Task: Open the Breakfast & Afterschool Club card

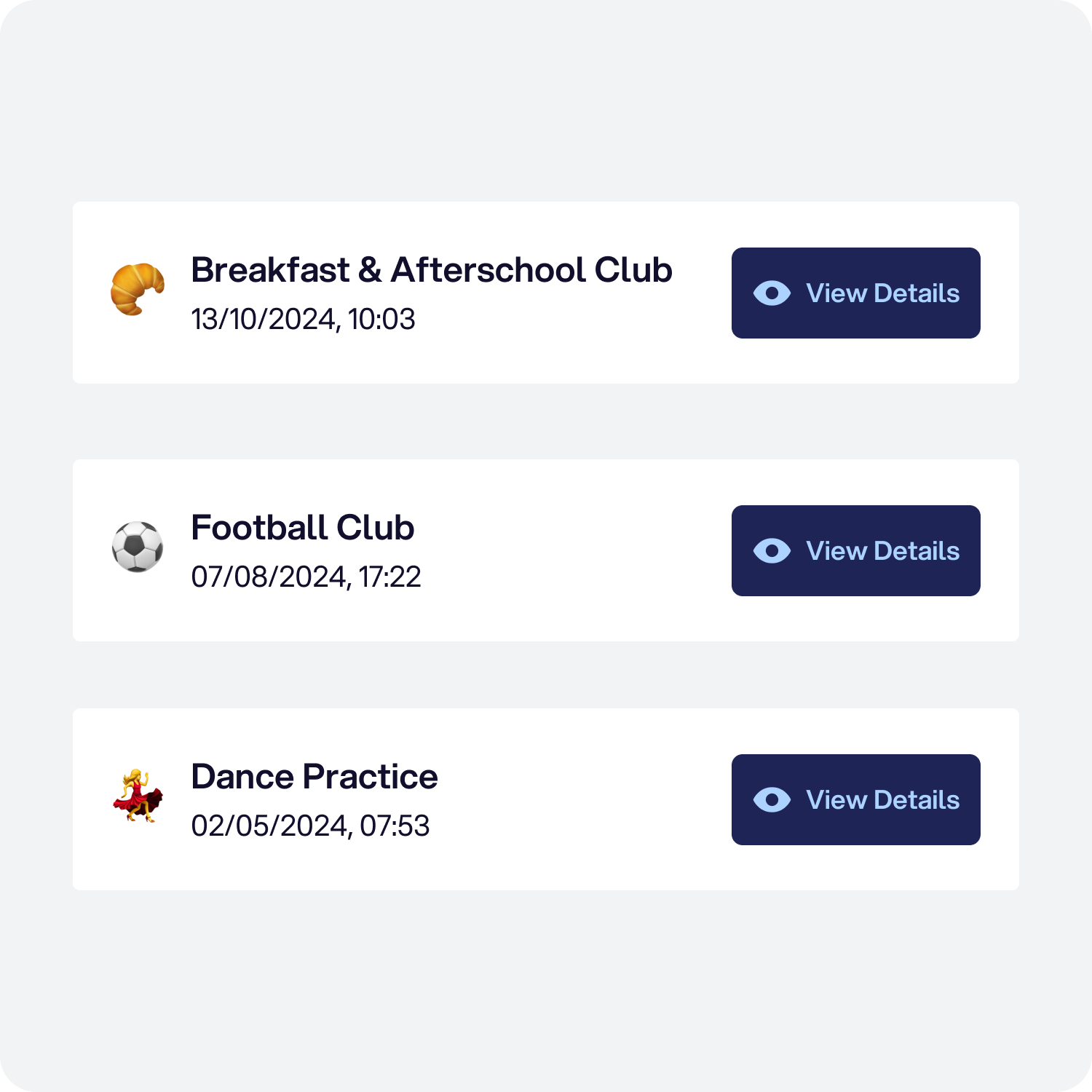Action: point(546,293)
